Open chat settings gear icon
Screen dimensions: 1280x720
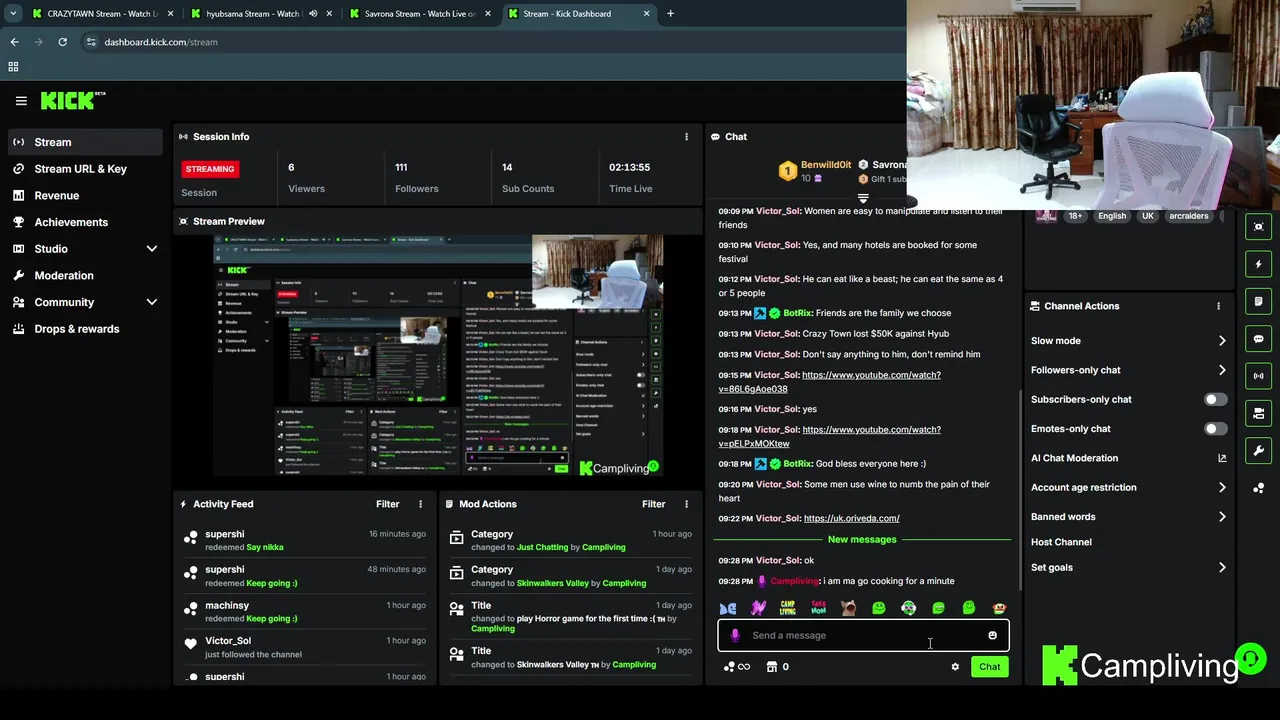click(955, 667)
